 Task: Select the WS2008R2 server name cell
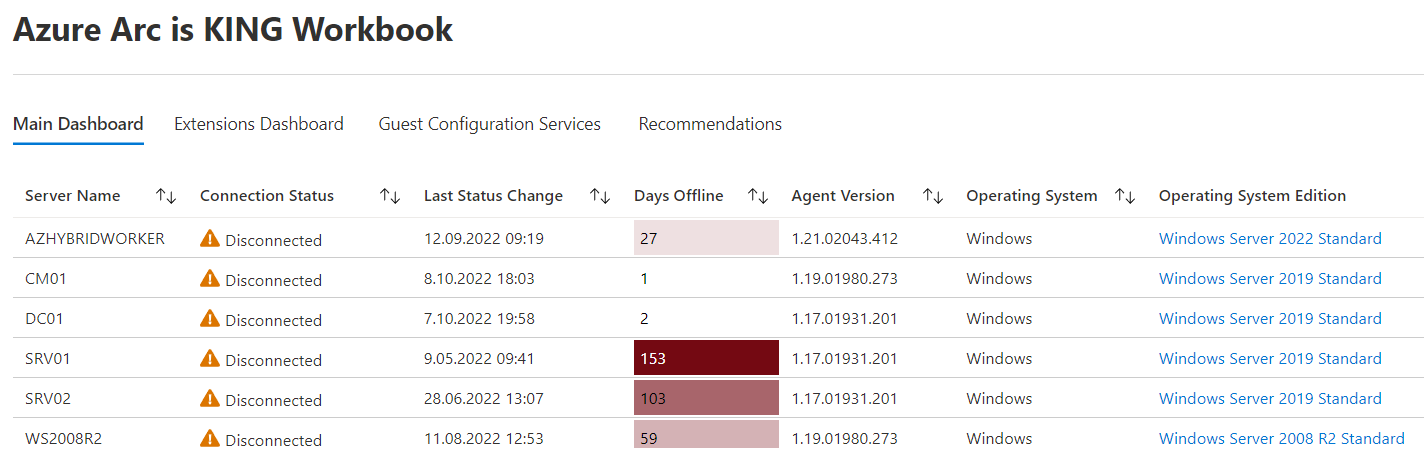(62, 439)
